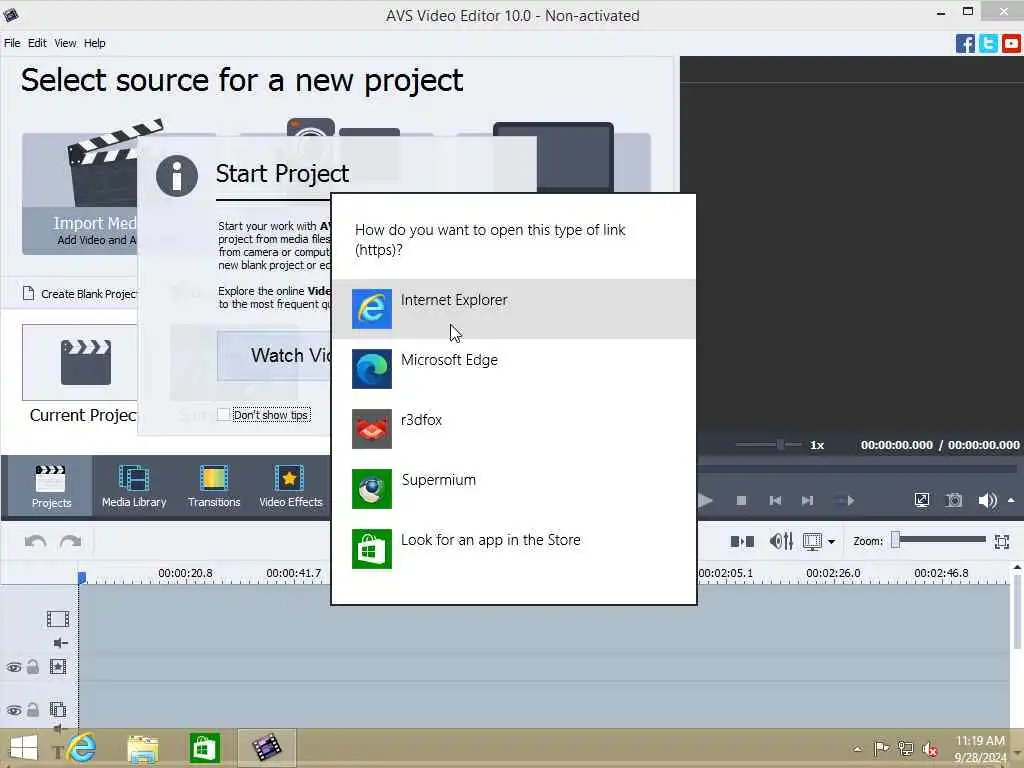
Task: Show hidden tray icons arrow
Action: (857, 749)
